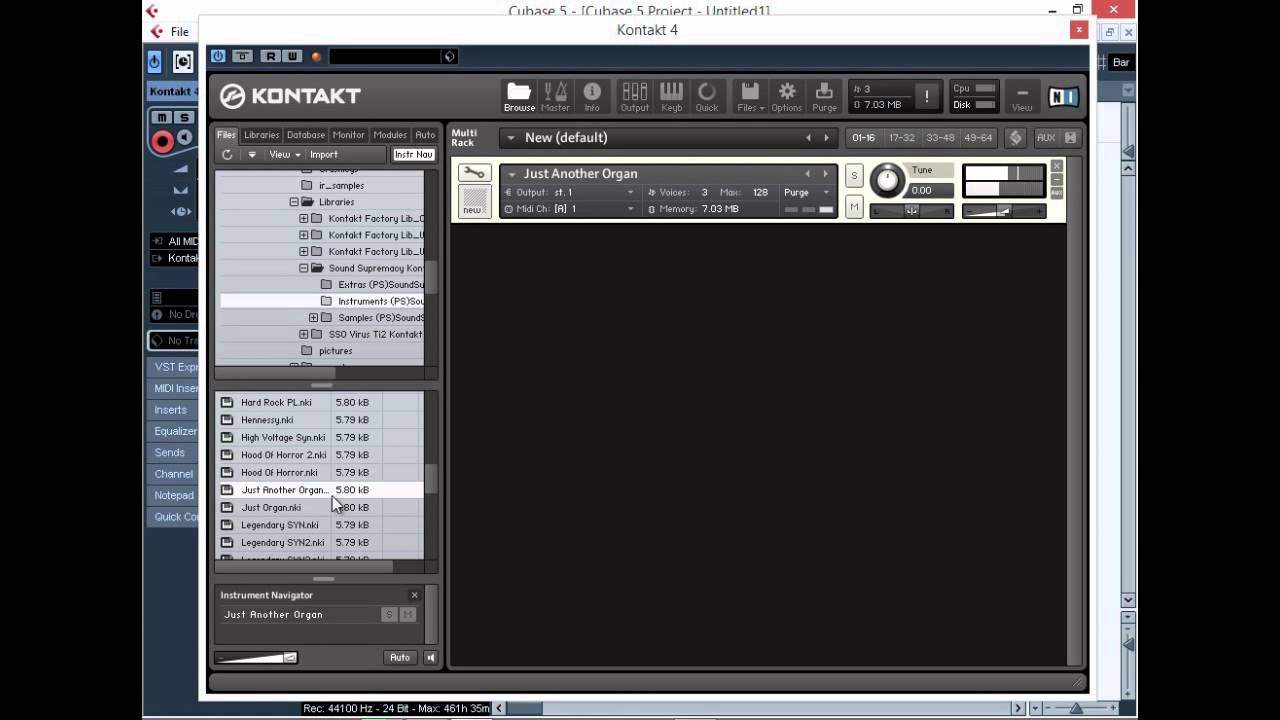Toggle Write automation W button
Viewport: 1280px width, 720px height.
tap(292, 57)
